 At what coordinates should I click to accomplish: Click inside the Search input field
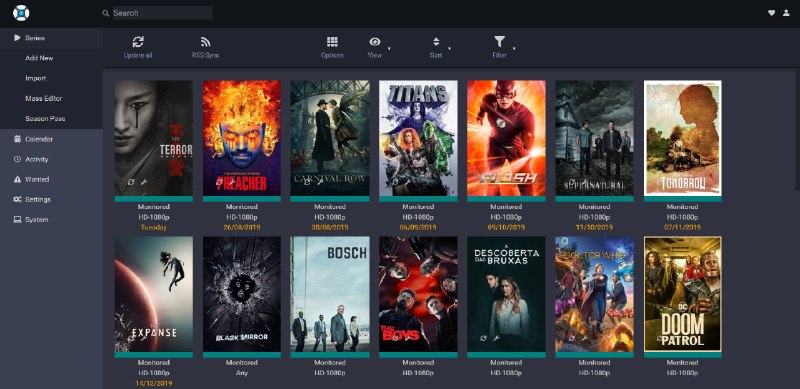(162, 13)
